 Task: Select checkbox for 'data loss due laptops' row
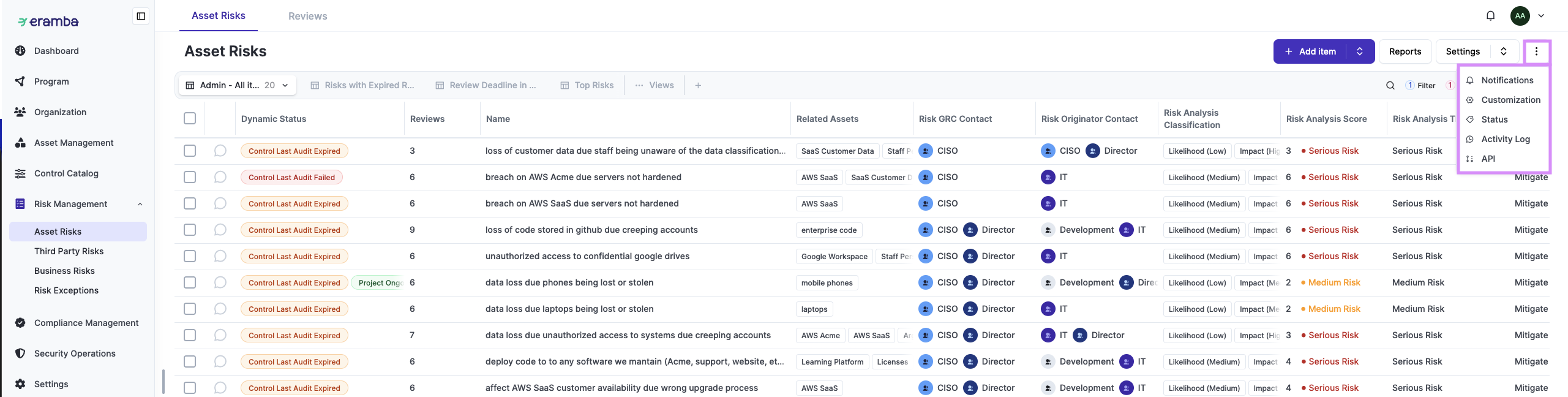tap(190, 309)
